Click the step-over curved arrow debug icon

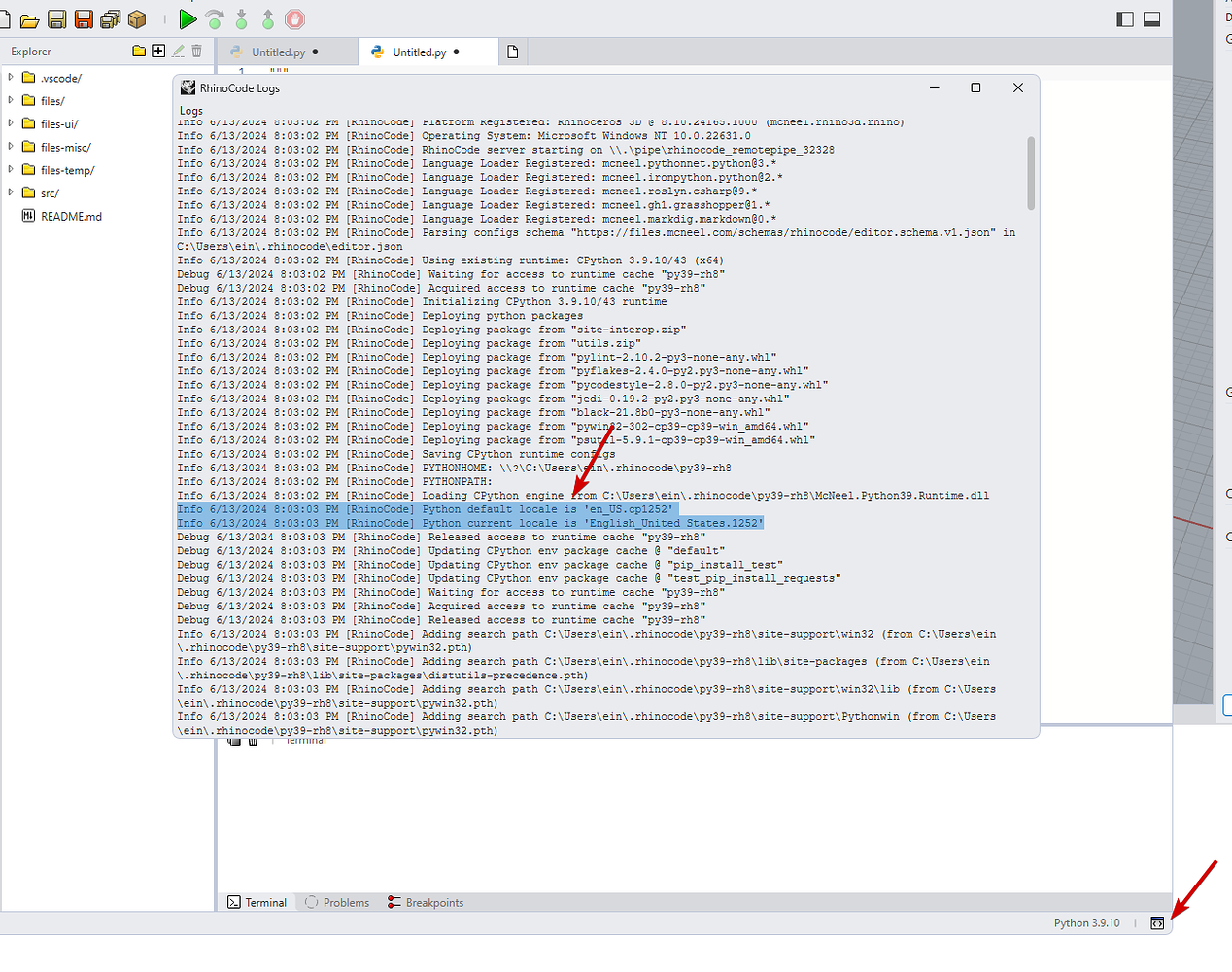click(215, 18)
